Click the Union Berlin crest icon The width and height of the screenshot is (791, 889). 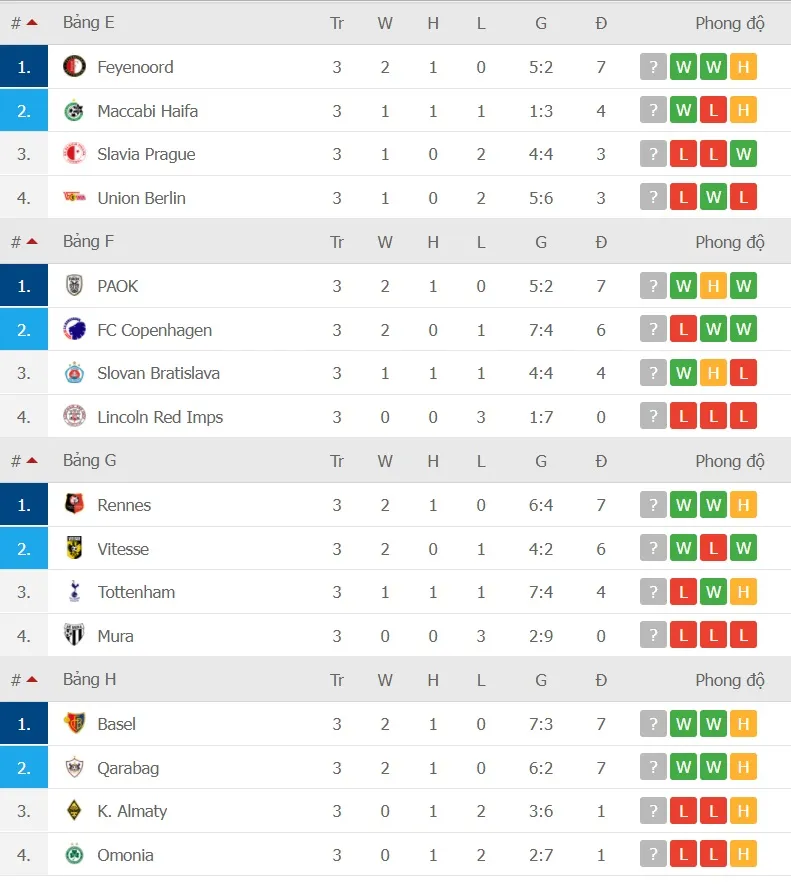point(74,198)
